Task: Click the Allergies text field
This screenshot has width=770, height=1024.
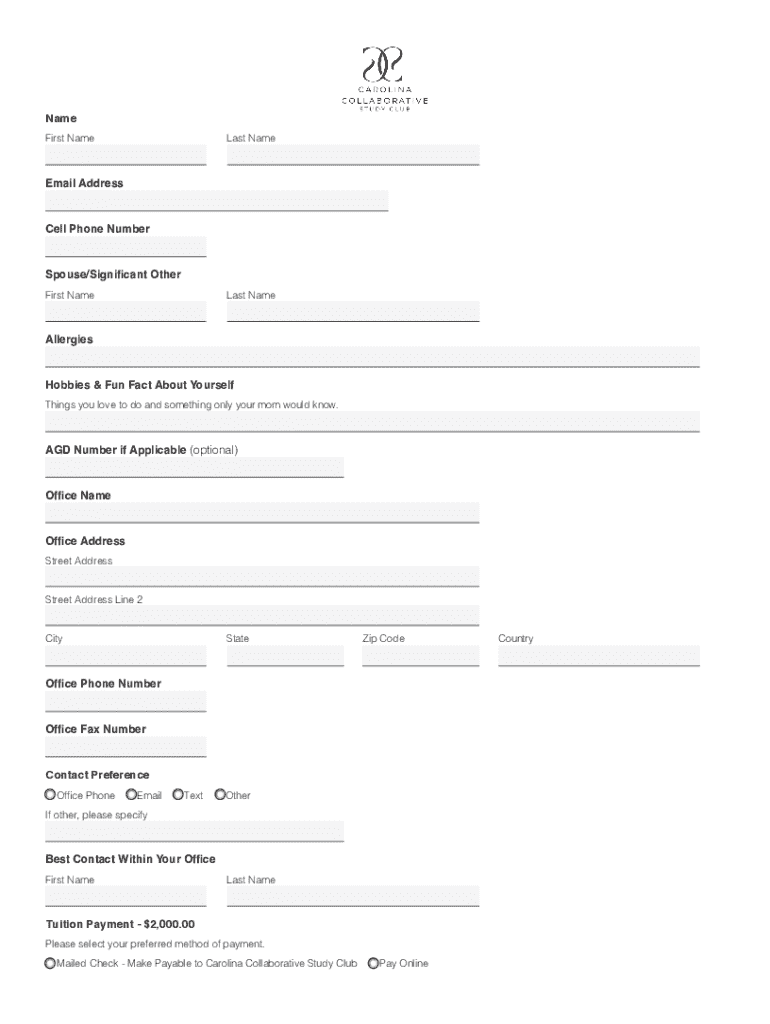Action: click(x=372, y=357)
